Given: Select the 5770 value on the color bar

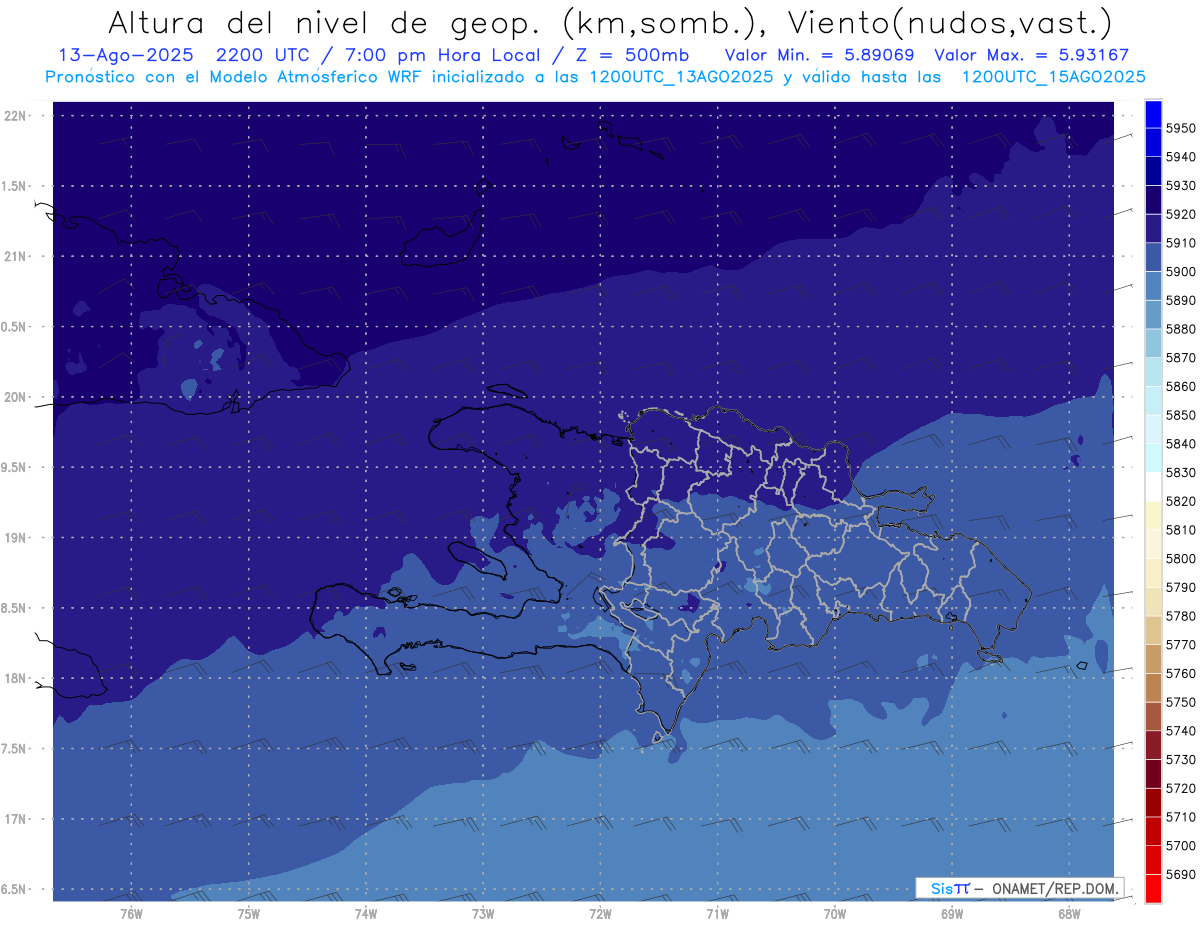Looking at the screenshot, I should coord(1181,644).
